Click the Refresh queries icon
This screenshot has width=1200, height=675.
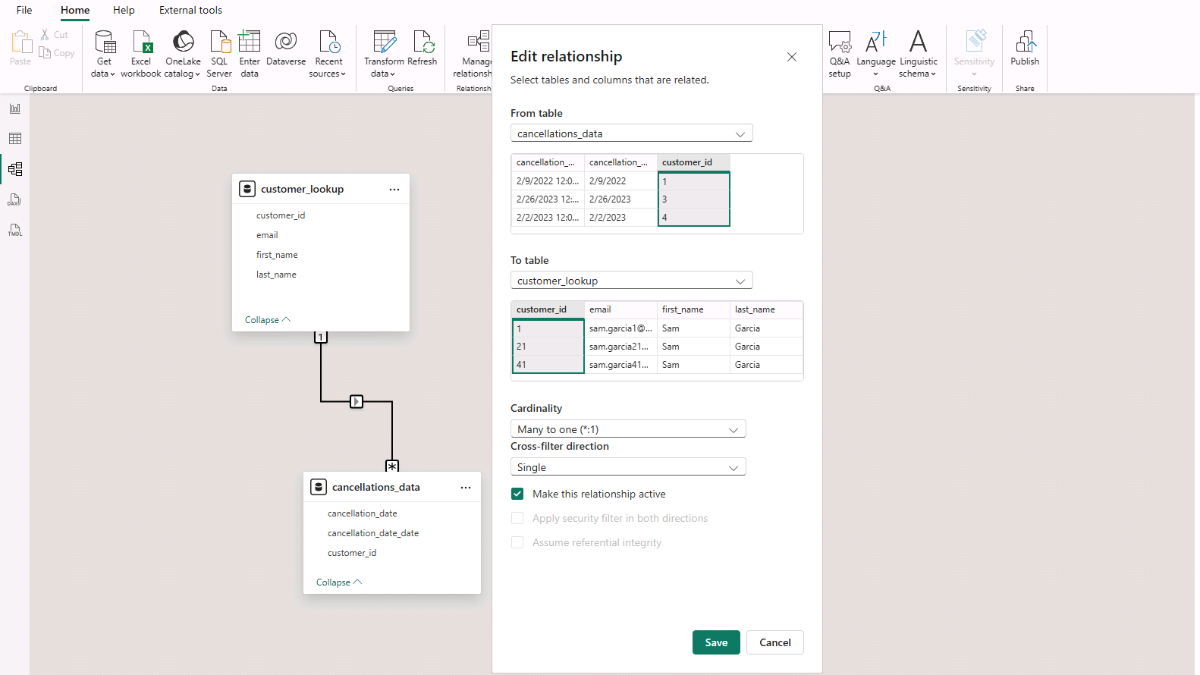[x=422, y=42]
